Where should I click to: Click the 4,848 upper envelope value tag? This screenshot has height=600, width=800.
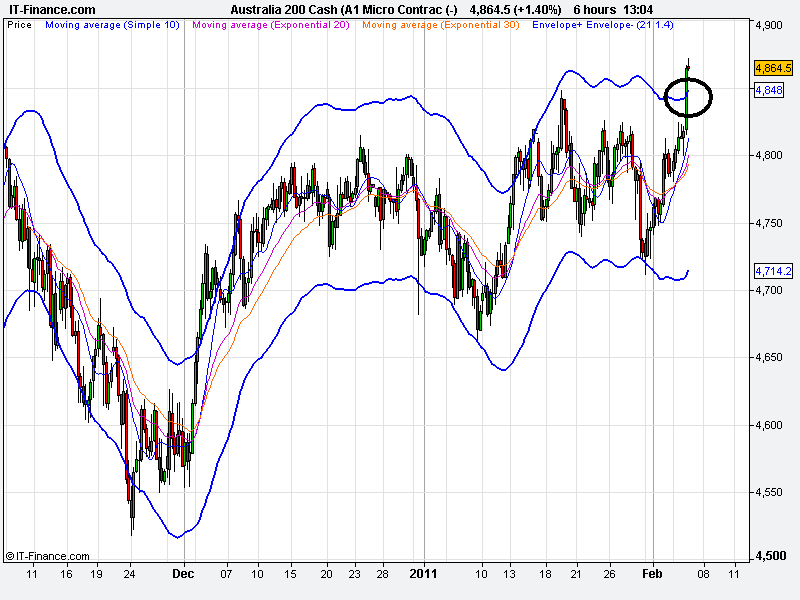768,90
